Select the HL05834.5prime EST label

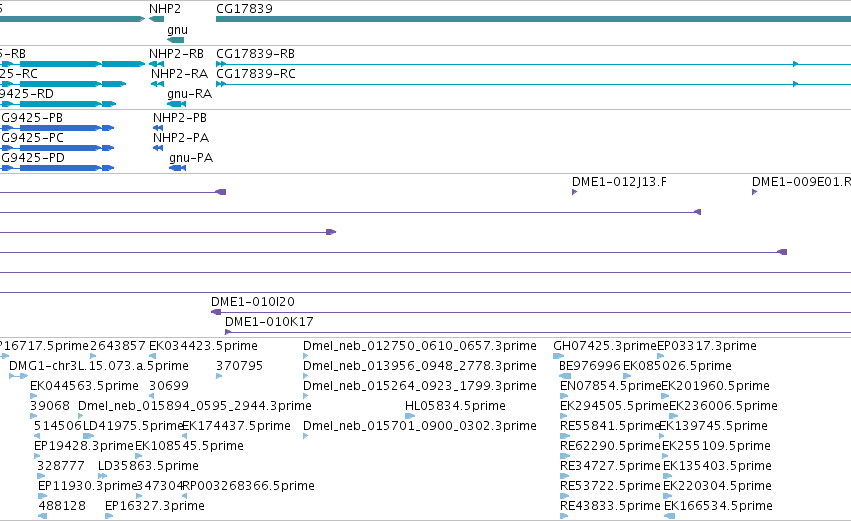coord(455,406)
